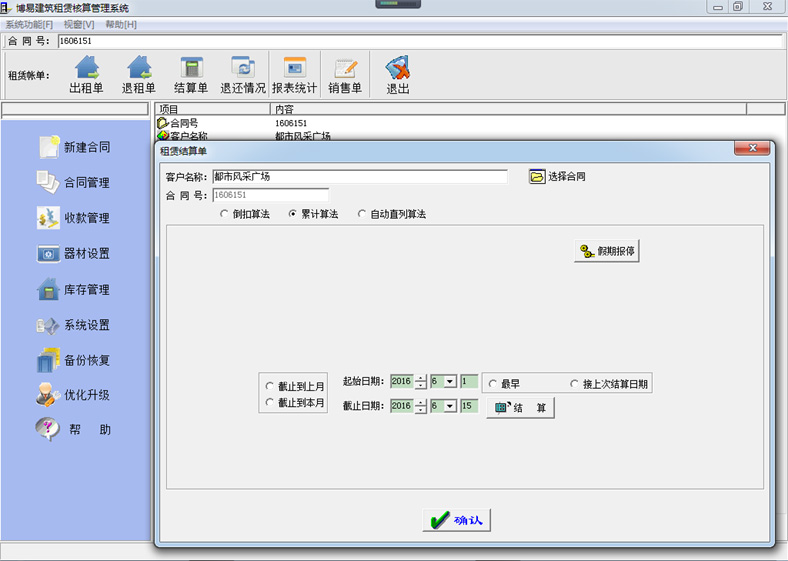The width and height of the screenshot is (788, 561).
Task: Select the 自动直列算法 option
Action: pos(362,214)
